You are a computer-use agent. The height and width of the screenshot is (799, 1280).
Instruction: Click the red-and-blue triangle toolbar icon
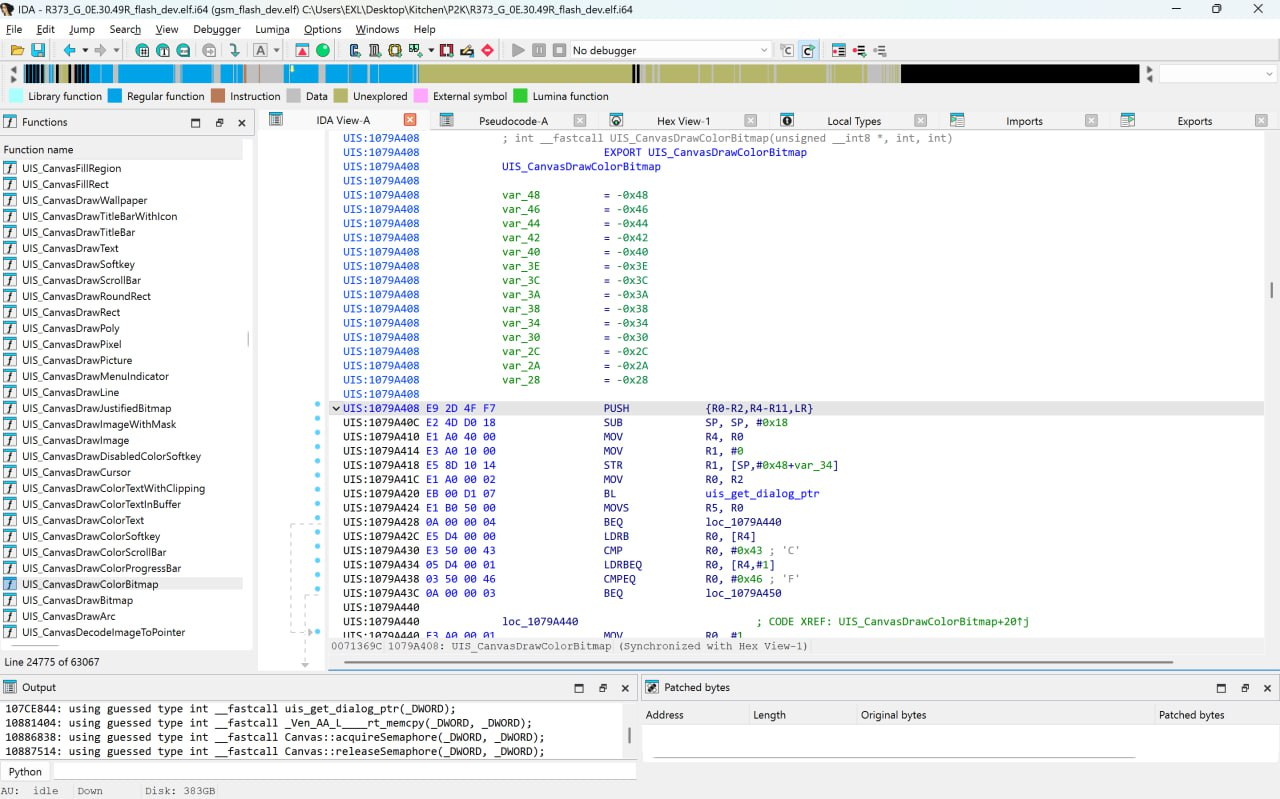tap(302, 50)
